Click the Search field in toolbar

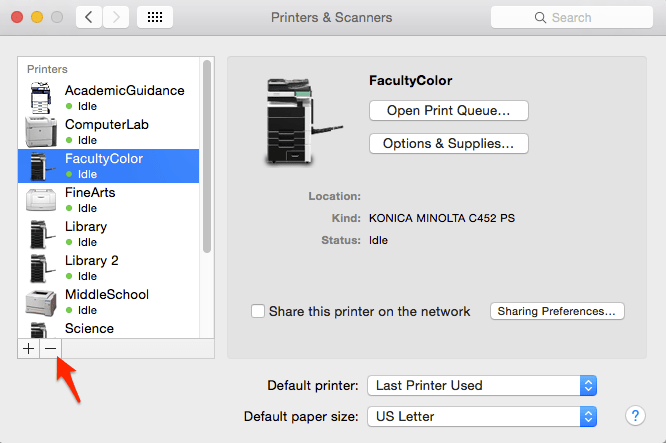coord(572,18)
